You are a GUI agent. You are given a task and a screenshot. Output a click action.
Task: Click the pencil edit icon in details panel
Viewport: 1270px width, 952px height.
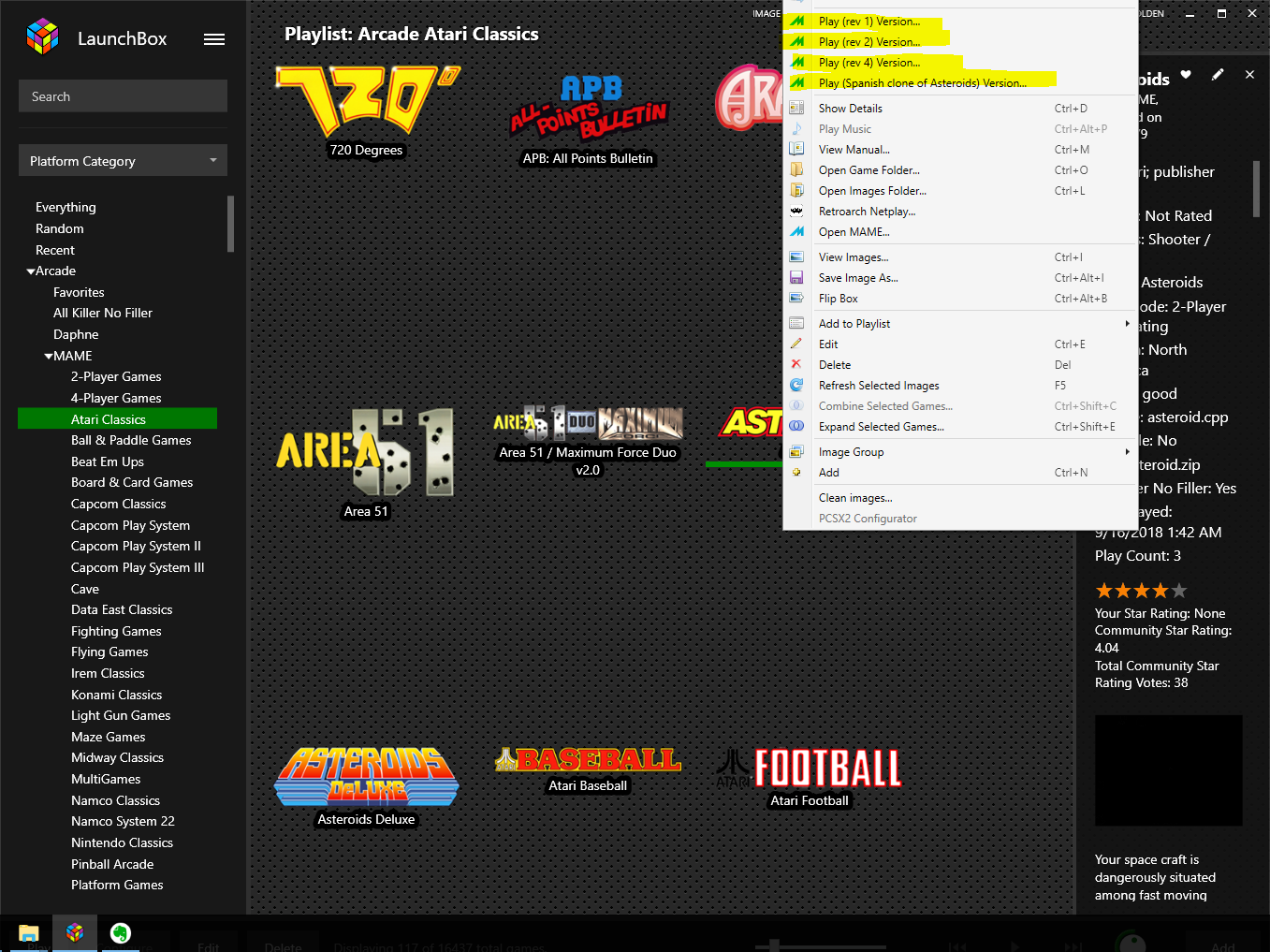[x=1218, y=75]
